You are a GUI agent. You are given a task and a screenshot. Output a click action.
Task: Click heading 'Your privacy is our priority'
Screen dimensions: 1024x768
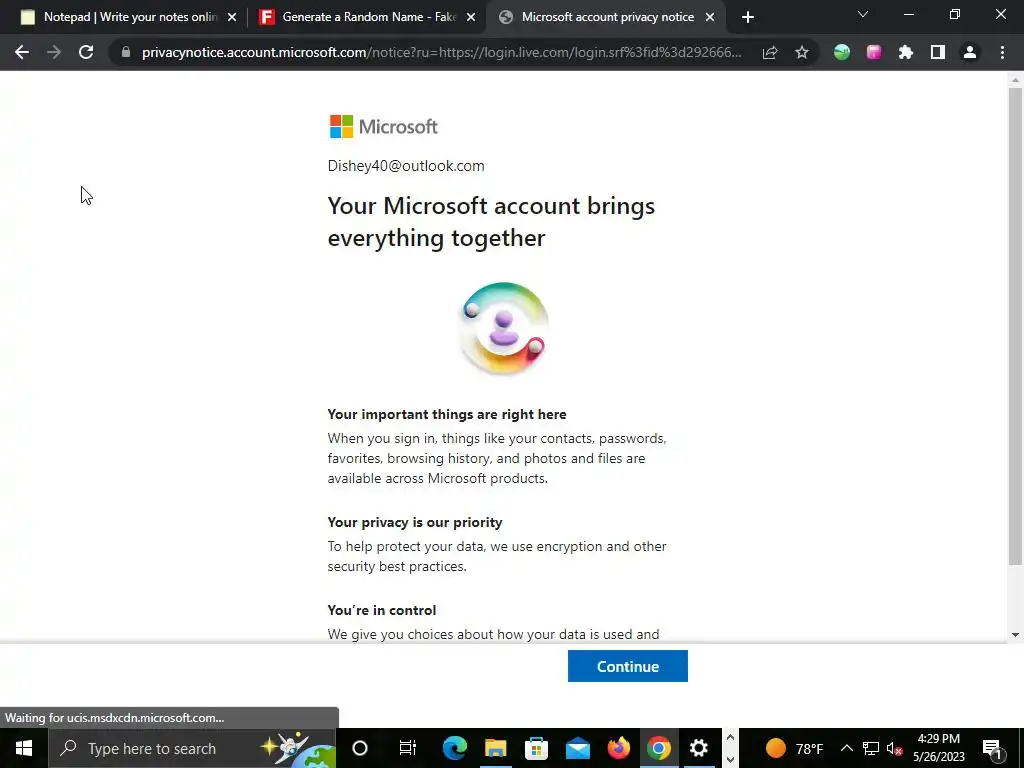click(415, 522)
